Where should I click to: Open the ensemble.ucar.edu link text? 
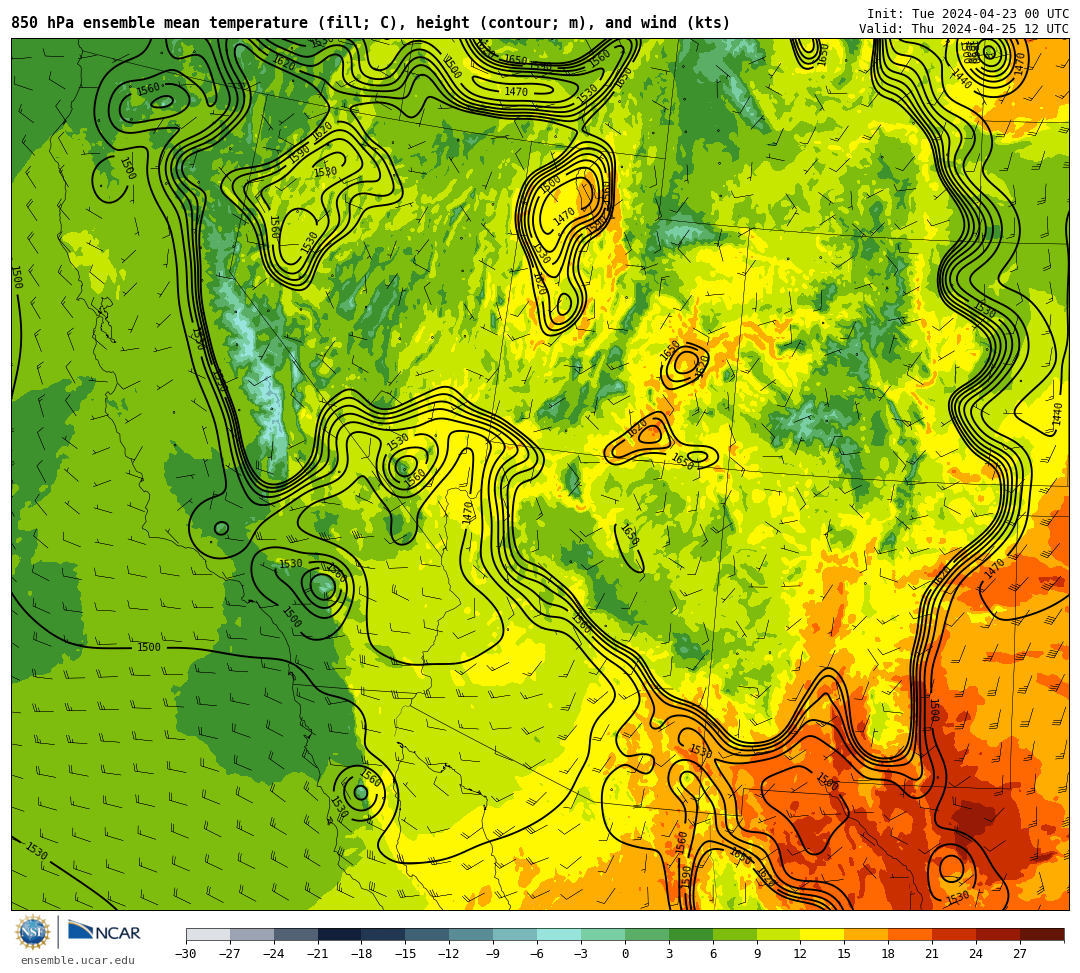(x=78, y=960)
